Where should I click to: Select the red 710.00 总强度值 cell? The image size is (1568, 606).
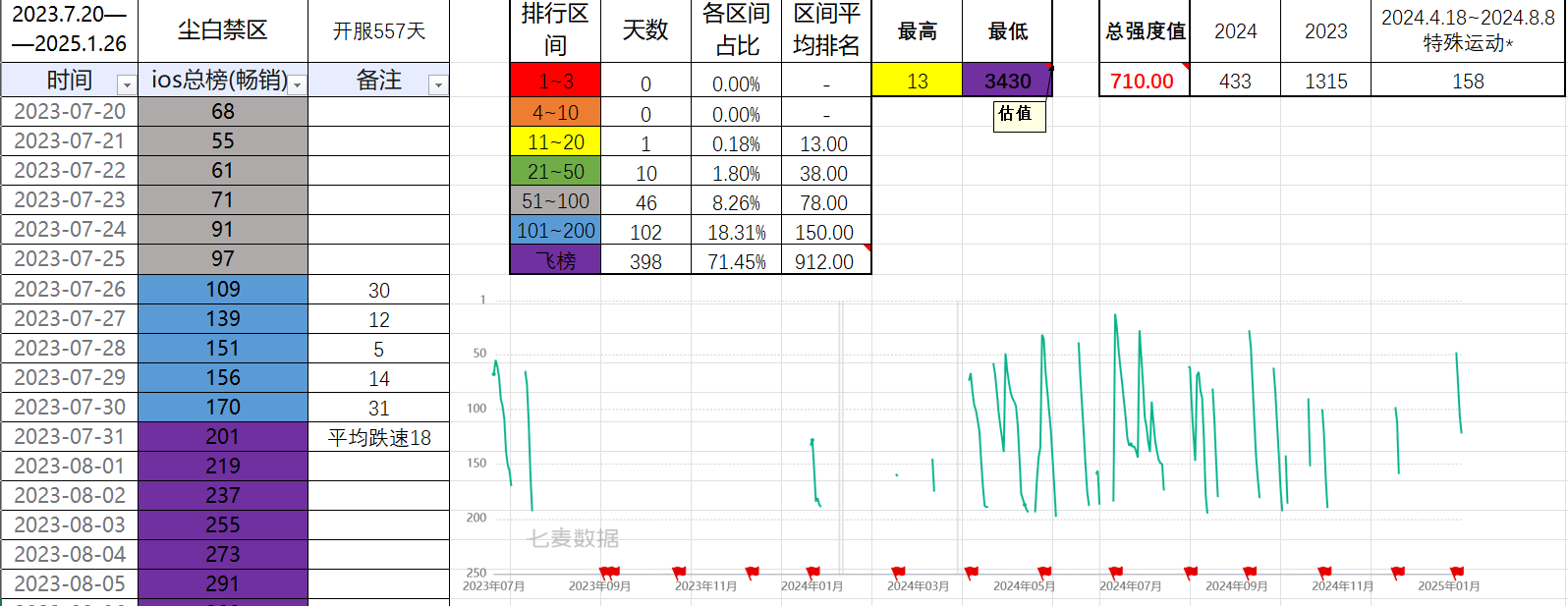(1143, 82)
